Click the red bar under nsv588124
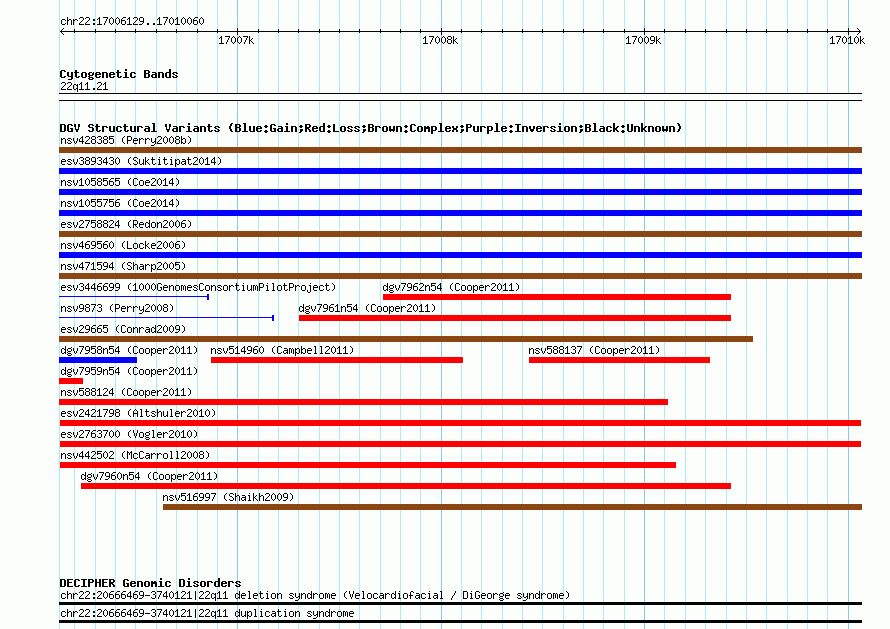Viewport: 890px width, 629px height. pos(363,402)
